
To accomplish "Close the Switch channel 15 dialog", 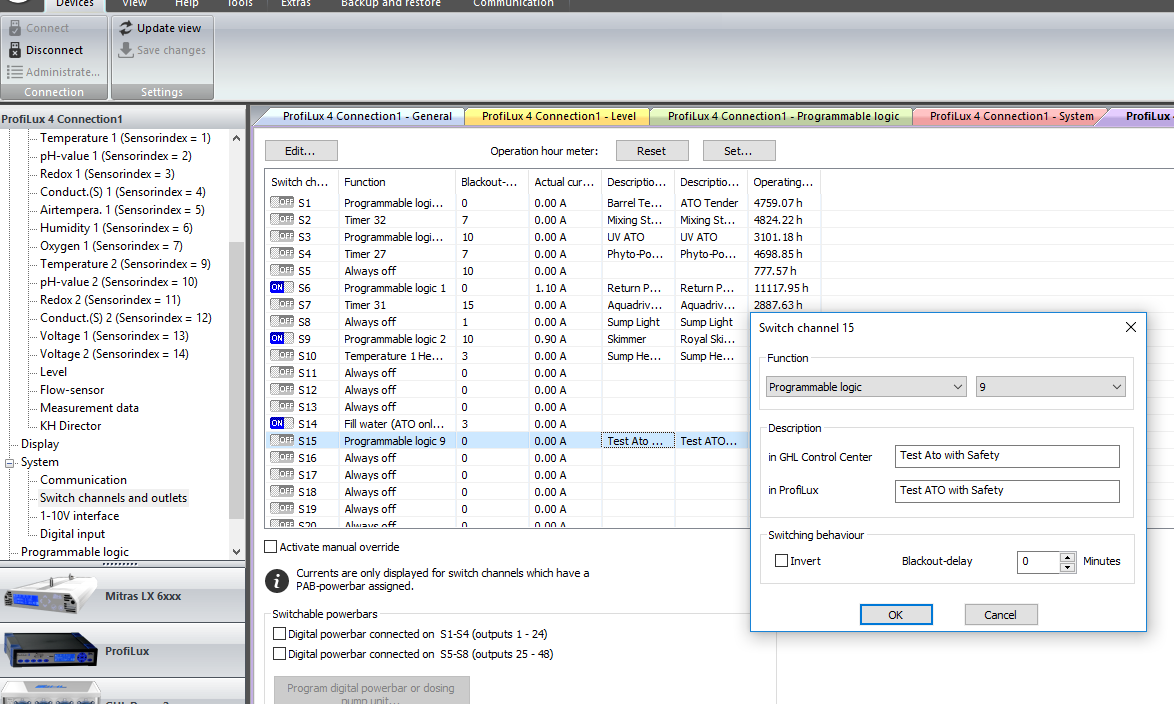I will 1131,327.
